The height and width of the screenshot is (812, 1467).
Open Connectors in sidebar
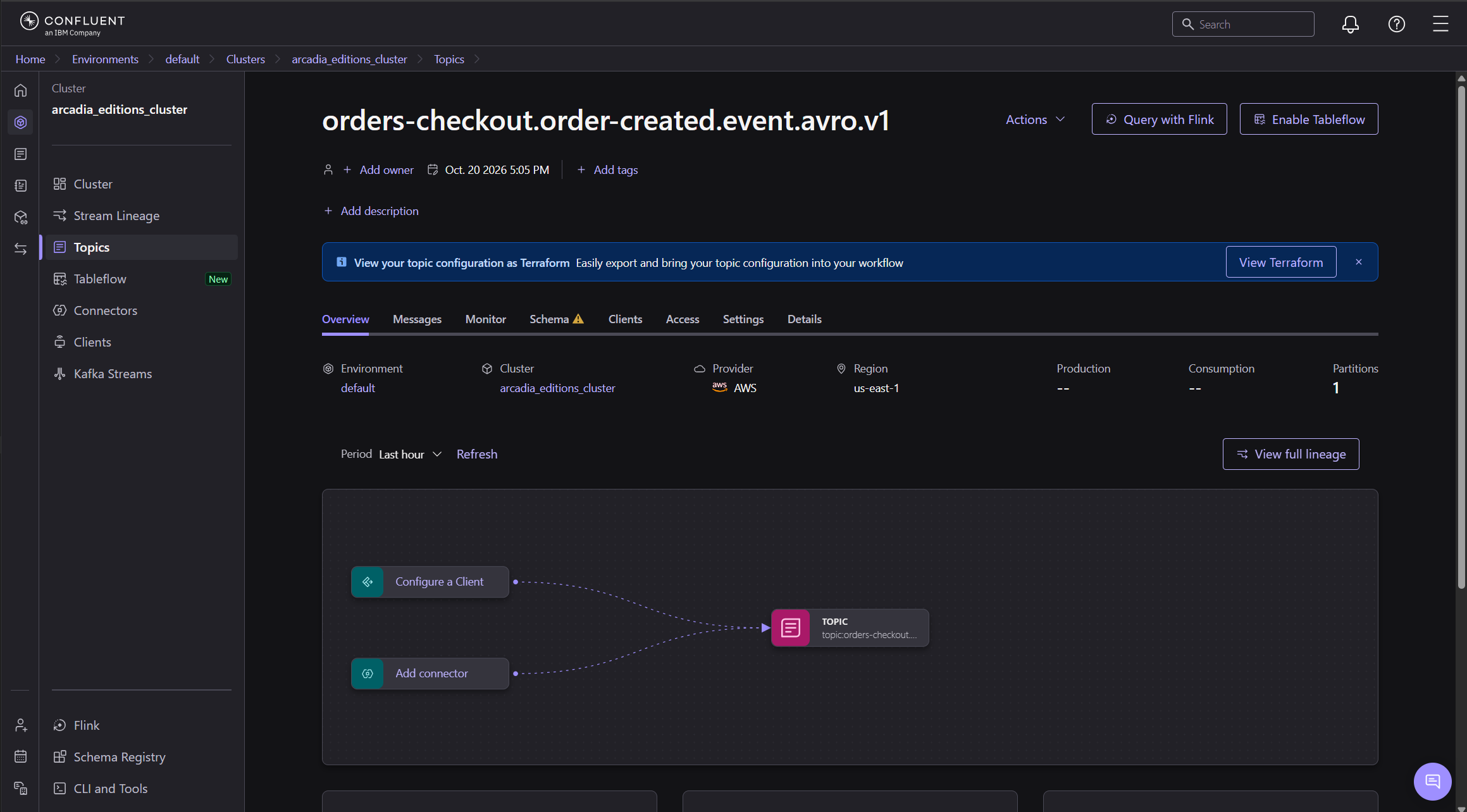(142, 311)
